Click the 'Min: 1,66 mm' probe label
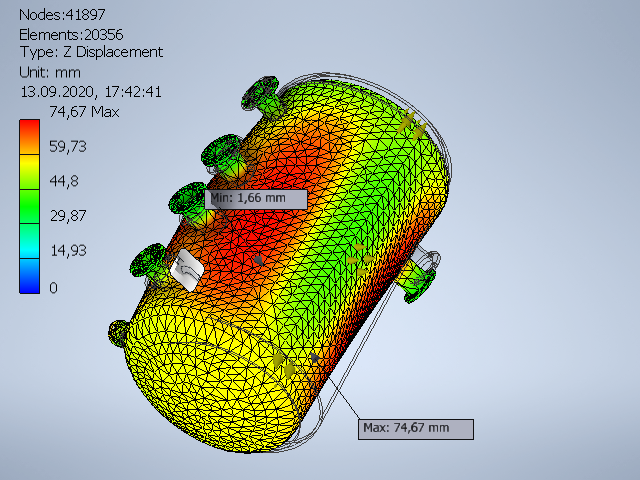Screen dimensions: 640x480 [x=256, y=200]
